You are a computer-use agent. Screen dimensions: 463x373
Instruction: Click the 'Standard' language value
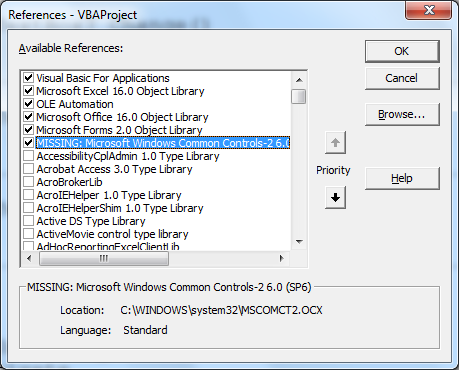pos(145,330)
